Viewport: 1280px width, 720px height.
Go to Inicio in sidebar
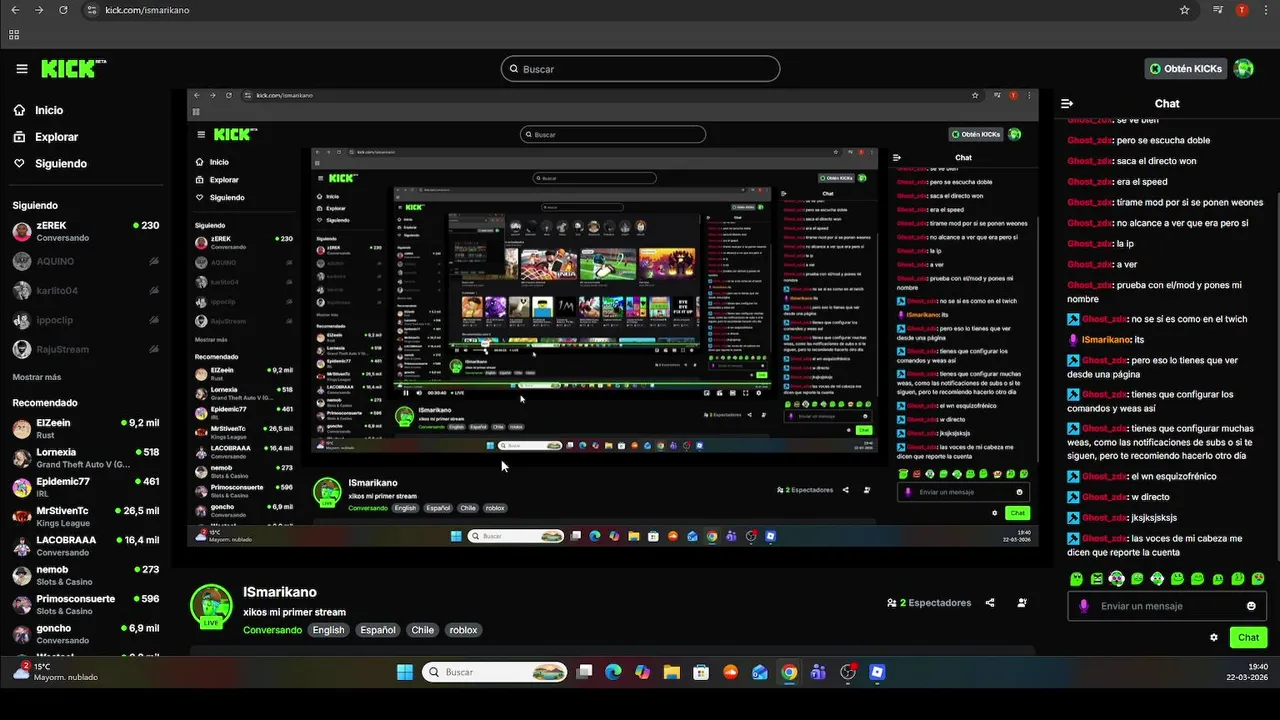49,111
